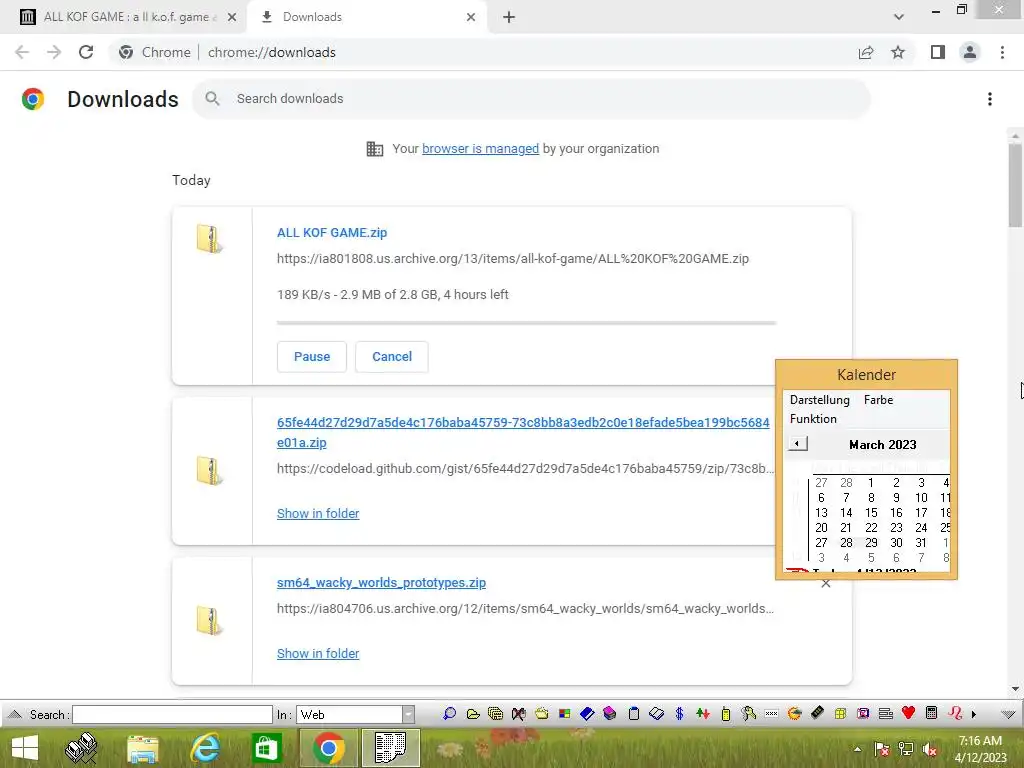Collapse toolbar with gray down triangle at right end

coord(1008,714)
